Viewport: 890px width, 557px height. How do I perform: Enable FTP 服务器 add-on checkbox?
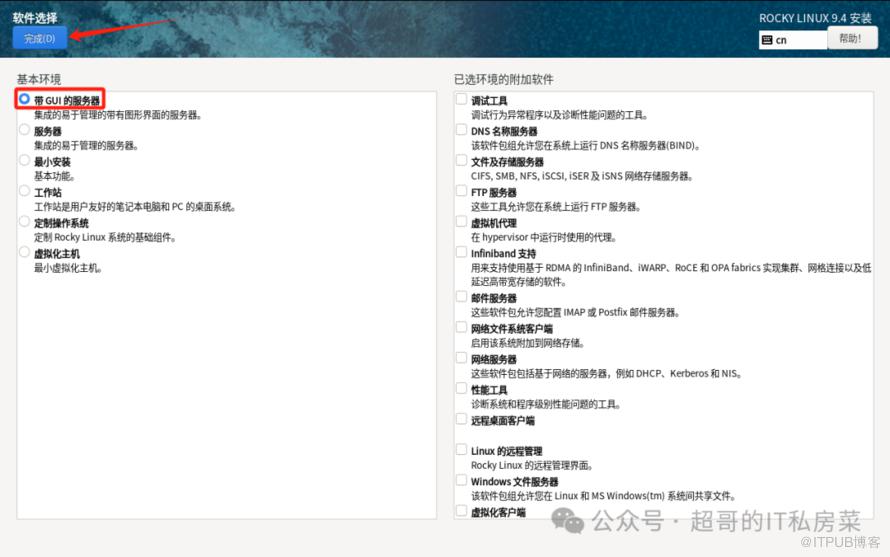461,192
